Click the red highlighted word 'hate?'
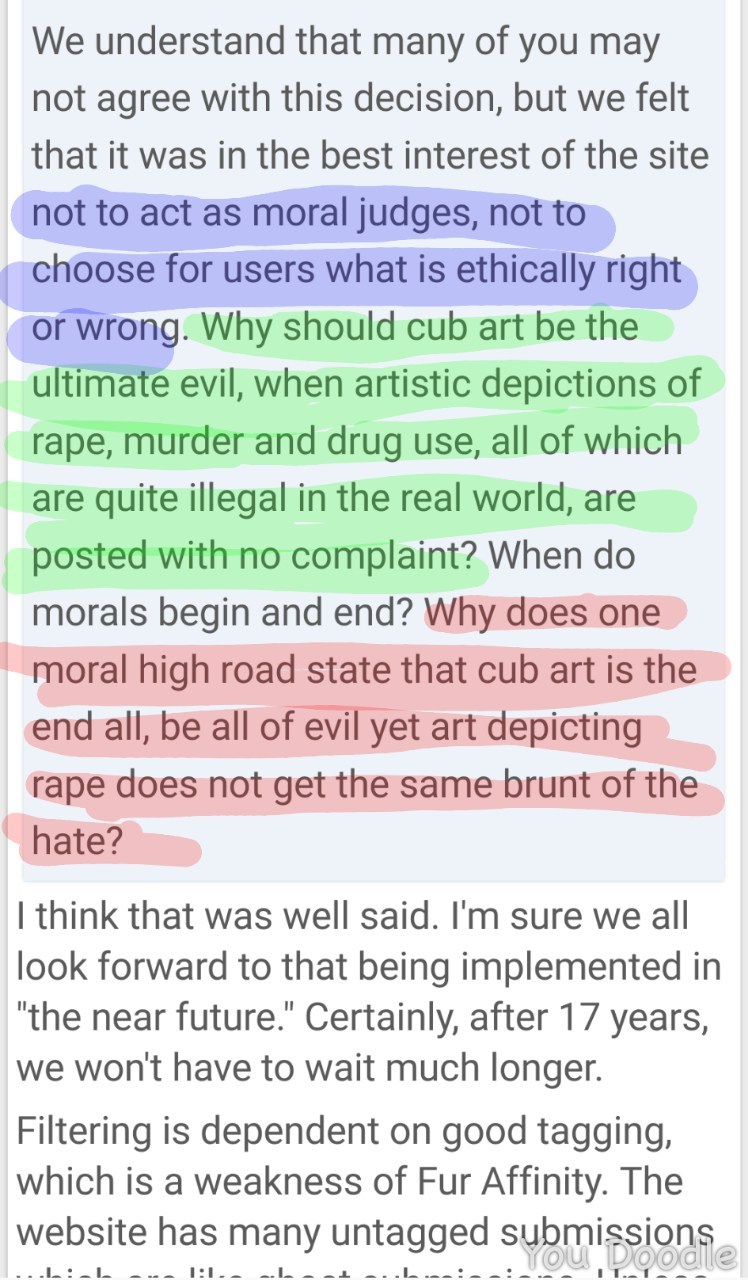This screenshot has height=1280, width=748. point(77,841)
